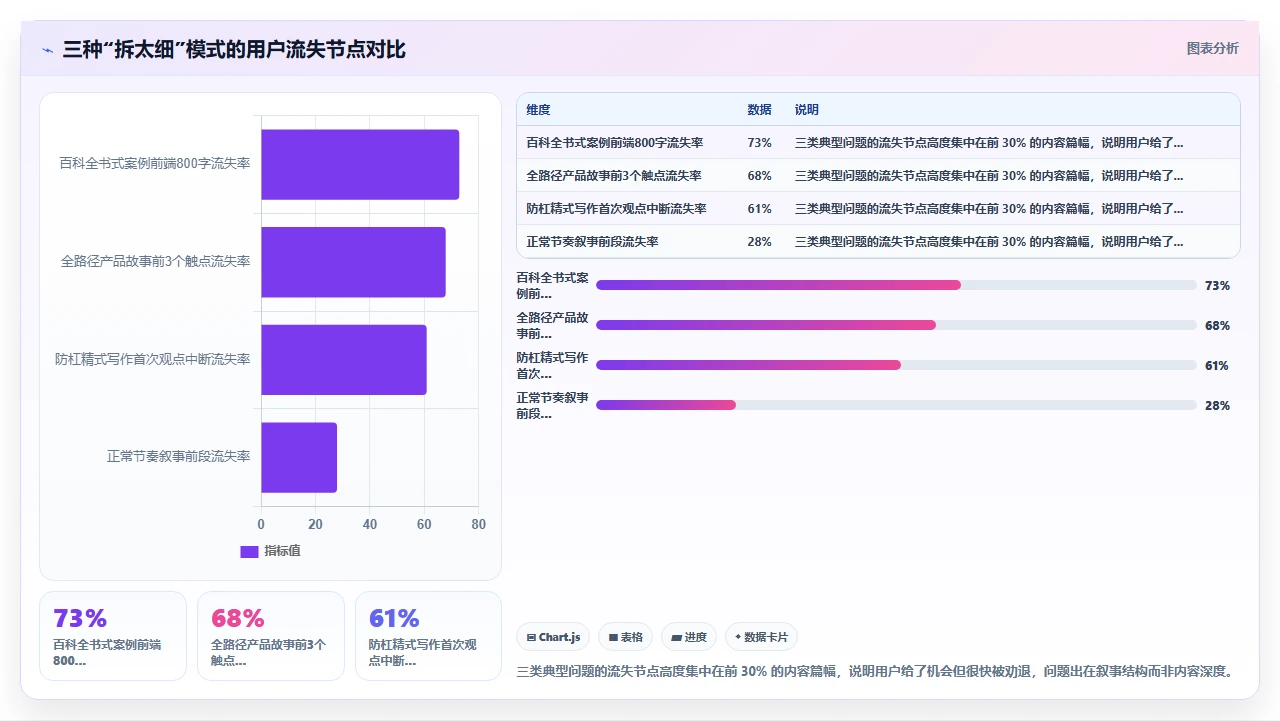
Task: Click the 说明 column header
Action: click(x=807, y=110)
